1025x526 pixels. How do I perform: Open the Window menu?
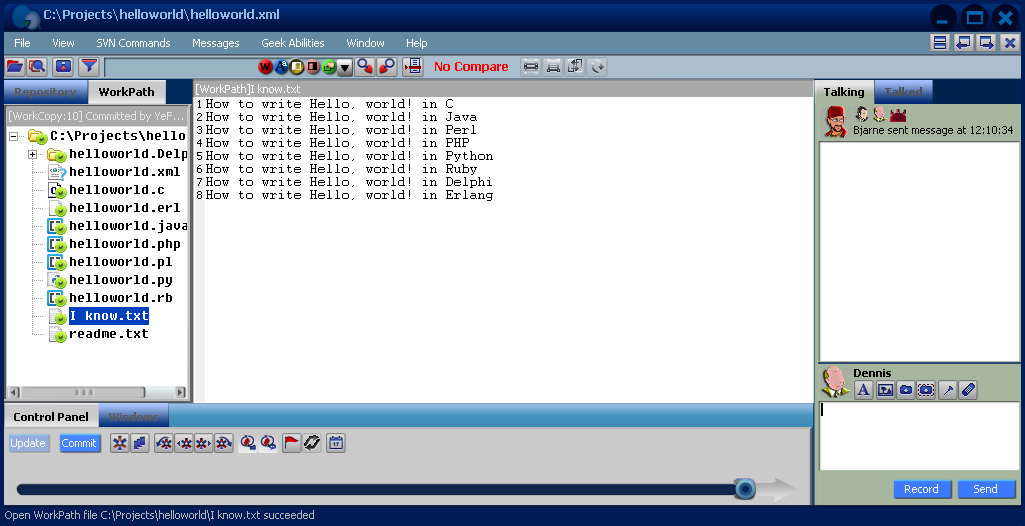pos(365,43)
